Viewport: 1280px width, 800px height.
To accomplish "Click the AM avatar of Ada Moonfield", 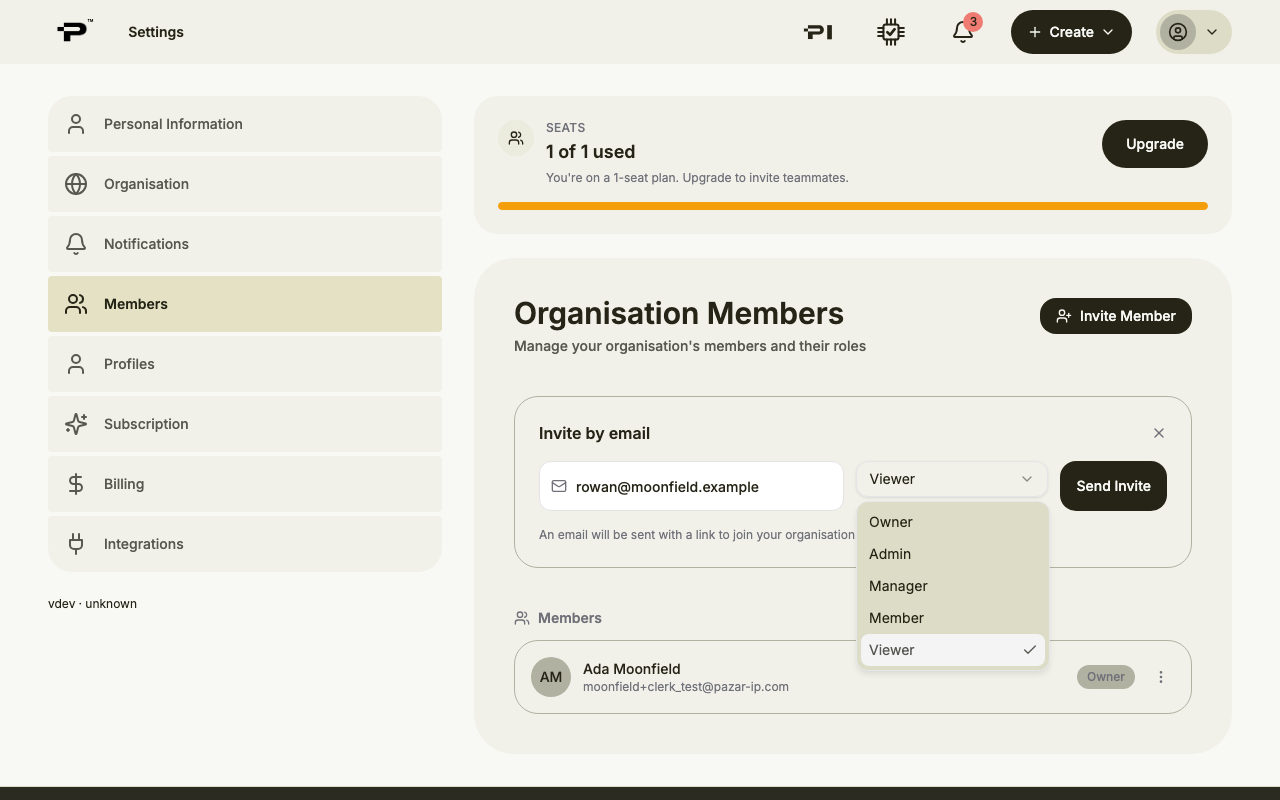I will pos(551,677).
